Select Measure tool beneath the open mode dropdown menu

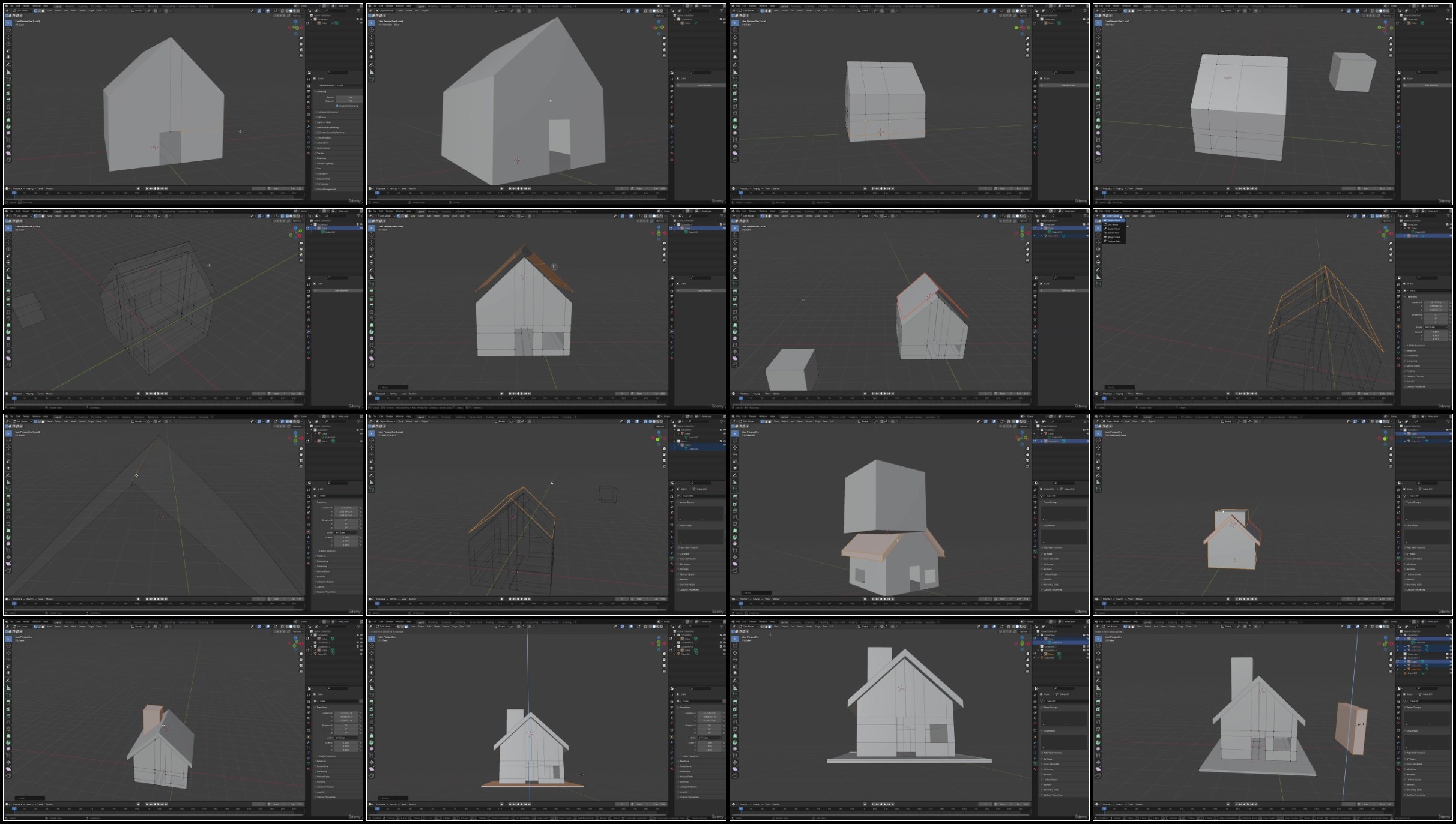click(x=1098, y=277)
